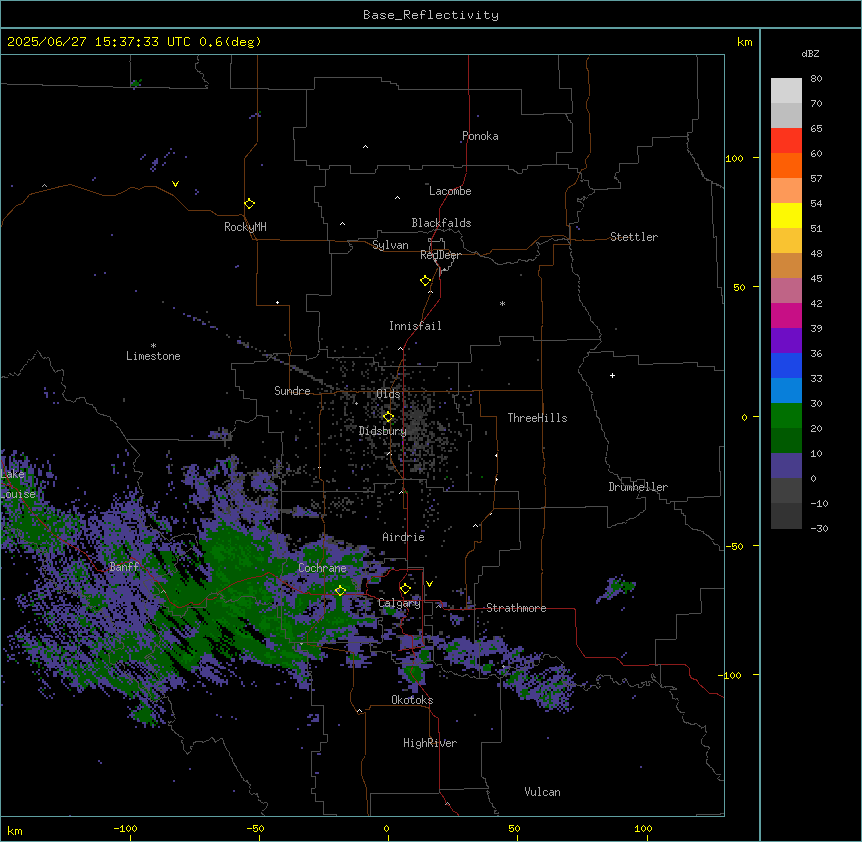Click the Strathmore city label
This screenshot has width=862, height=842.
pos(516,608)
